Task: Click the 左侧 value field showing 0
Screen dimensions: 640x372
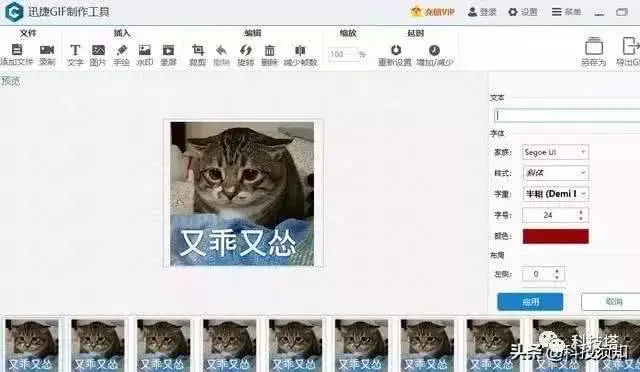Action: pos(536,274)
